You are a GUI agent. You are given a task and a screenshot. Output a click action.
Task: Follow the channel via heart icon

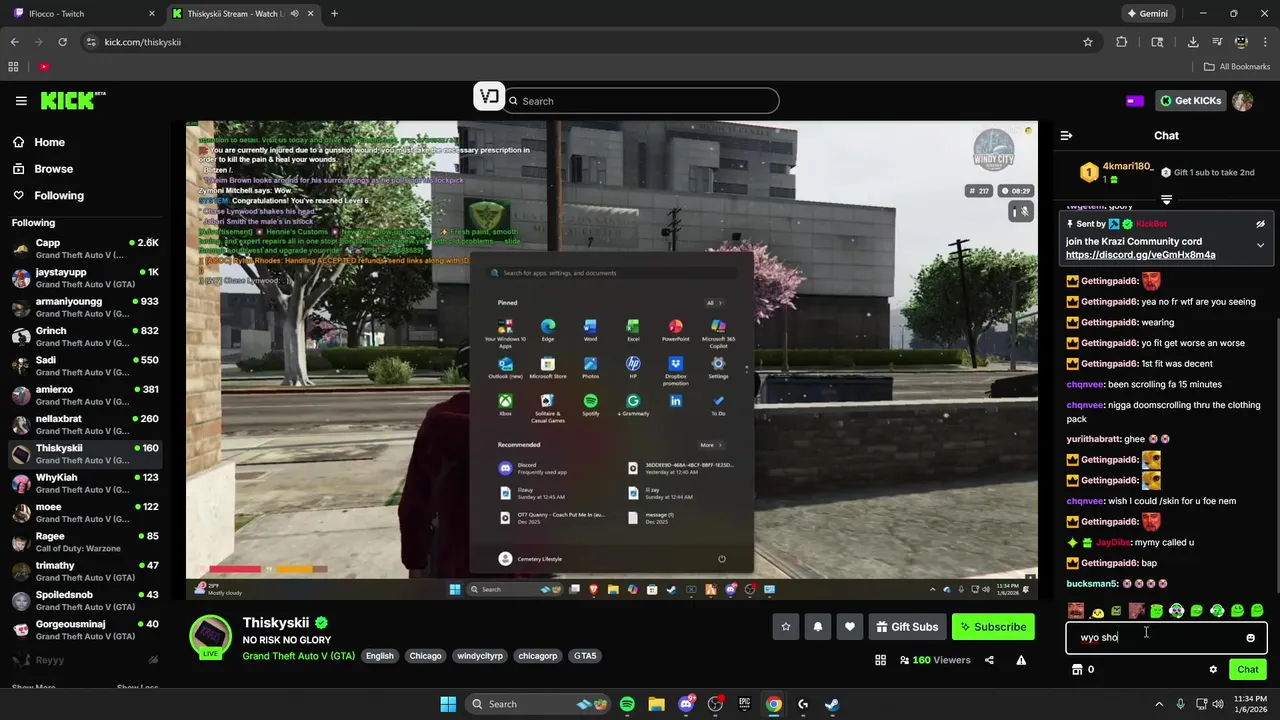pos(850,627)
